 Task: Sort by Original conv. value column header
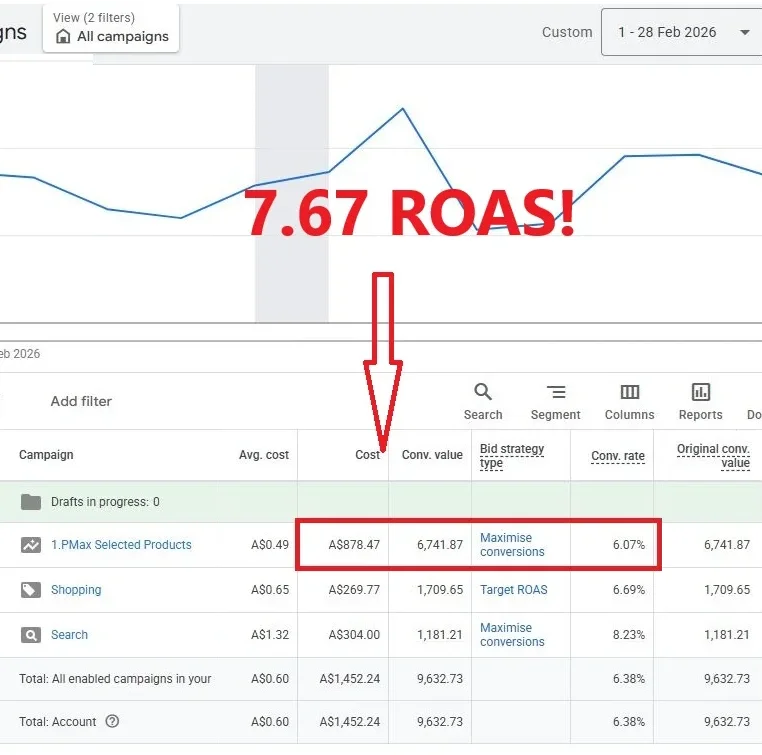(713, 456)
